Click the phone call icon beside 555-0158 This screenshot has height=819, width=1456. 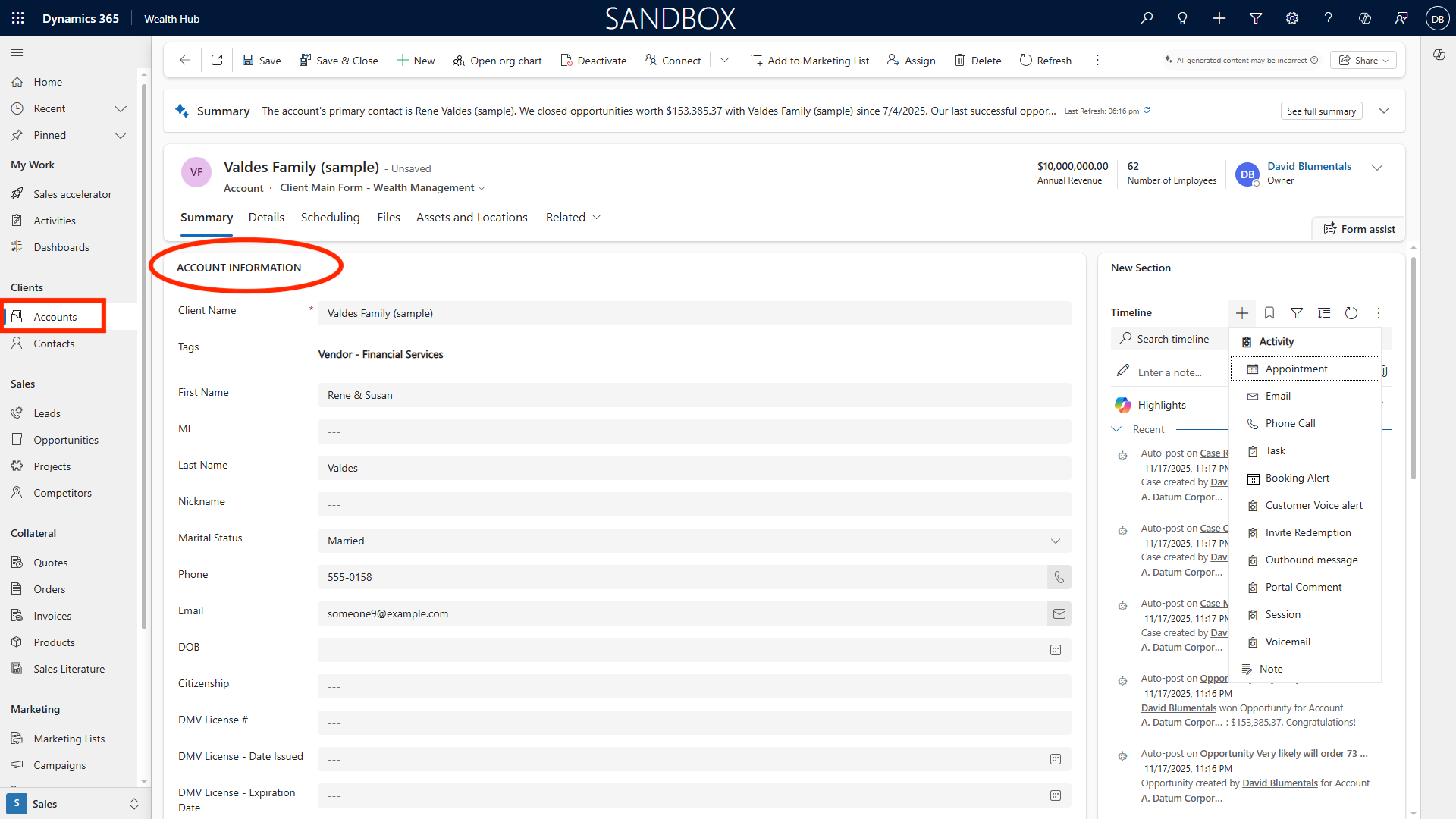pos(1059,577)
